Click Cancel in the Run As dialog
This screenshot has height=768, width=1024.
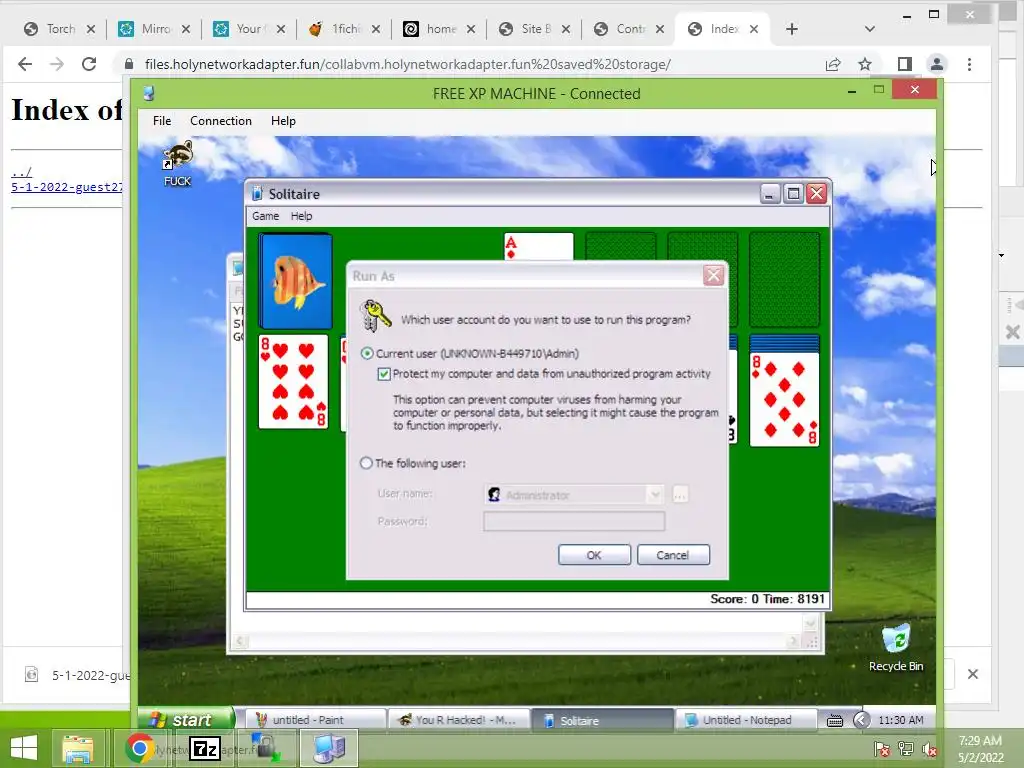[x=673, y=555]
